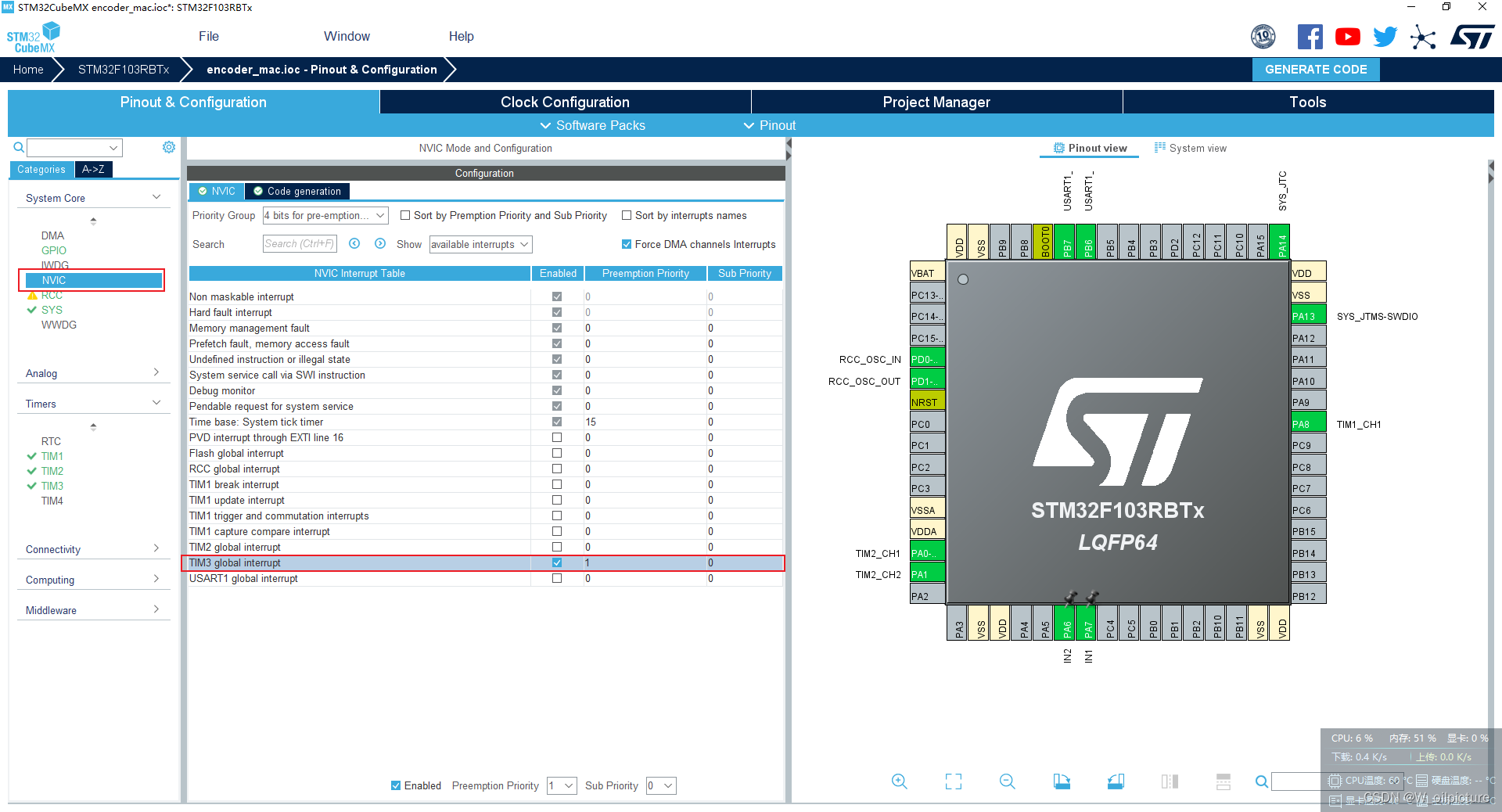Open the Software Packs dropdown
The height and width of the screenshot is (812, 1502).
tap(593, 125)
